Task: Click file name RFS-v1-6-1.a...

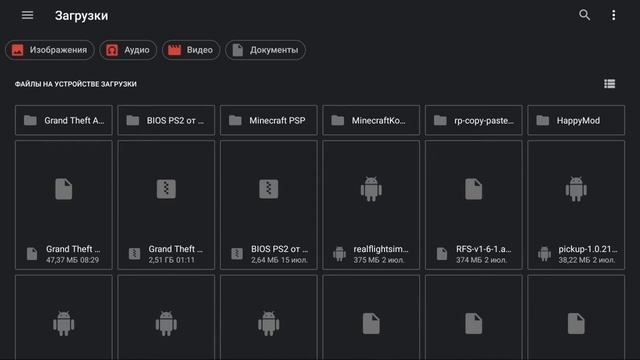Action: (484, 249)
